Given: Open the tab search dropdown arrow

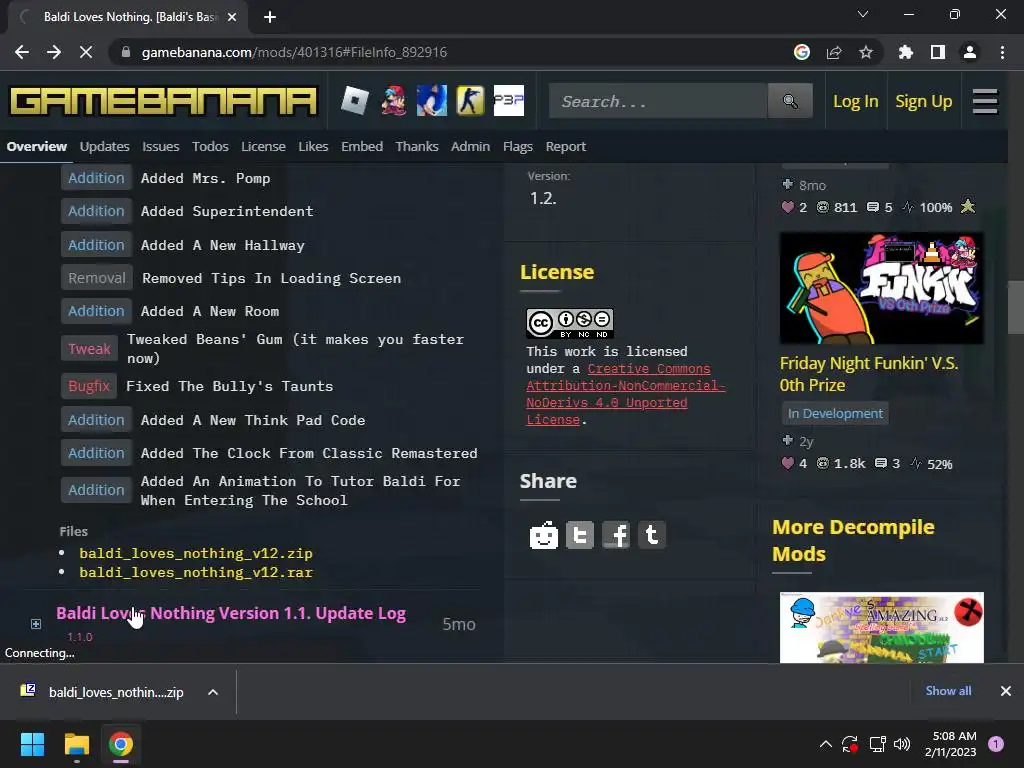Looking at the screenshot, I should [863, 14].
